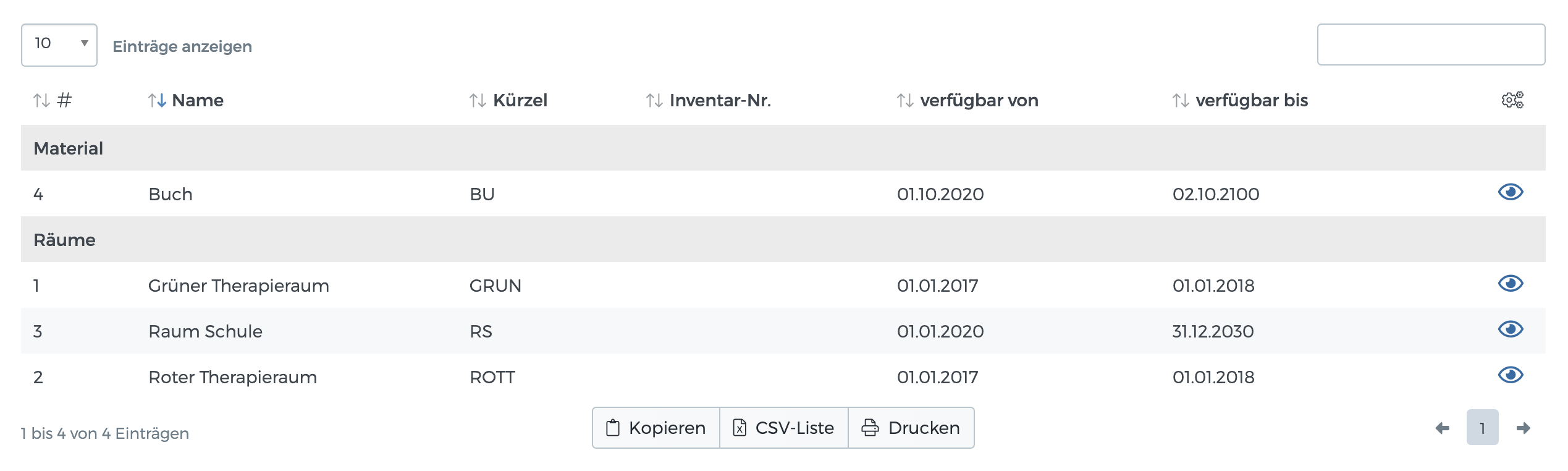Click the Kopieren button
1568x471 pixels.
click(x=656, y=428)
